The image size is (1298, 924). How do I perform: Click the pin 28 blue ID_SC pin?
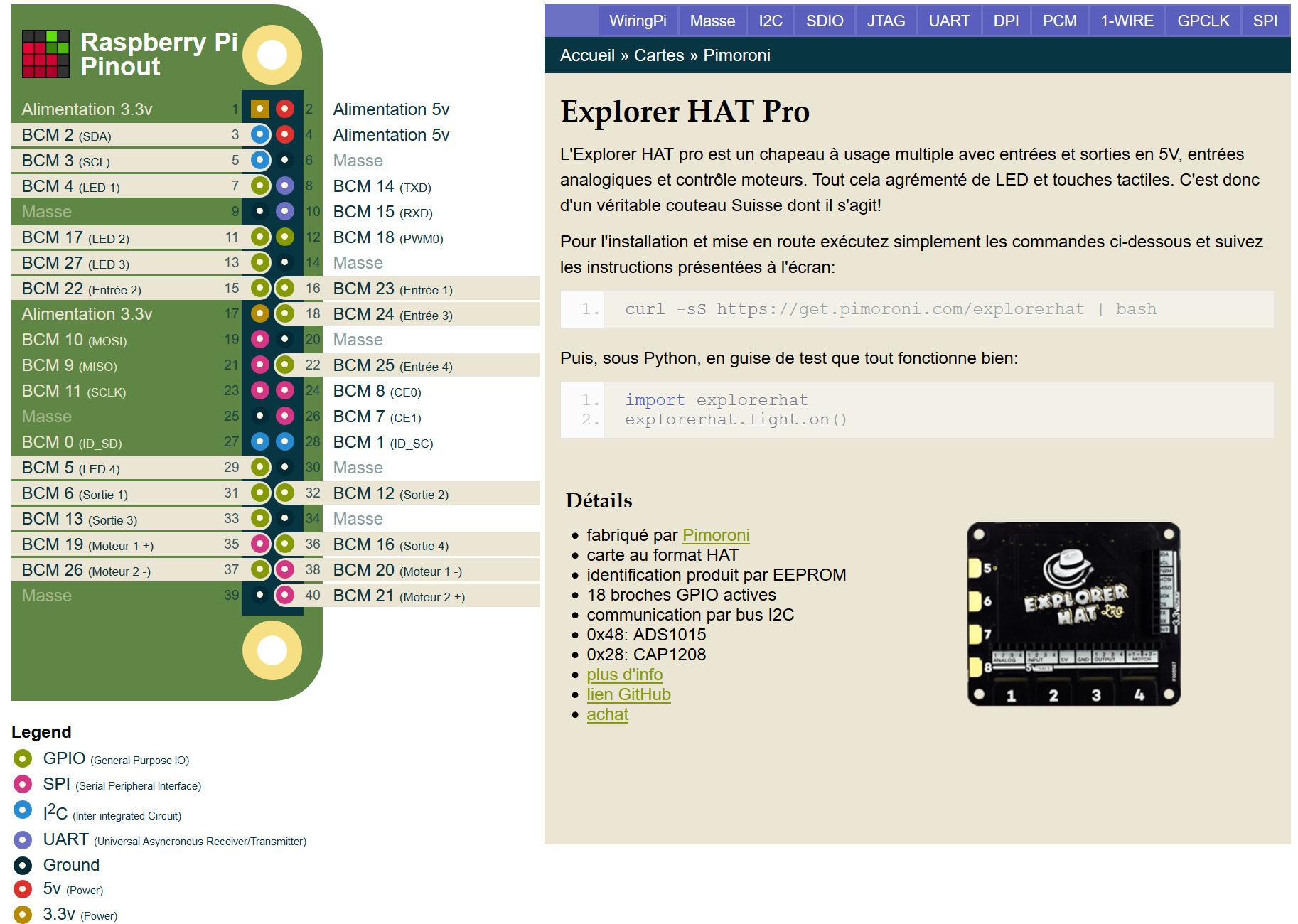click(x=285, y=441)
